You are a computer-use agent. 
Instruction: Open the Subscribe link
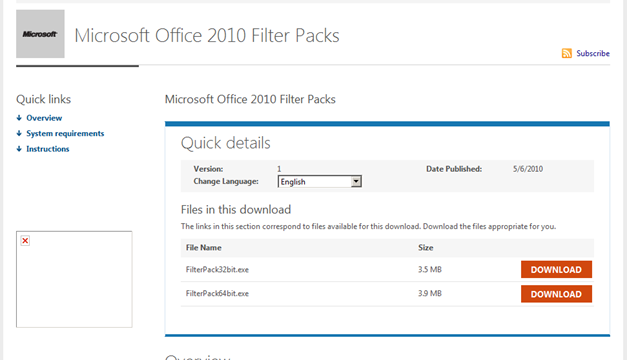point(593,53)
